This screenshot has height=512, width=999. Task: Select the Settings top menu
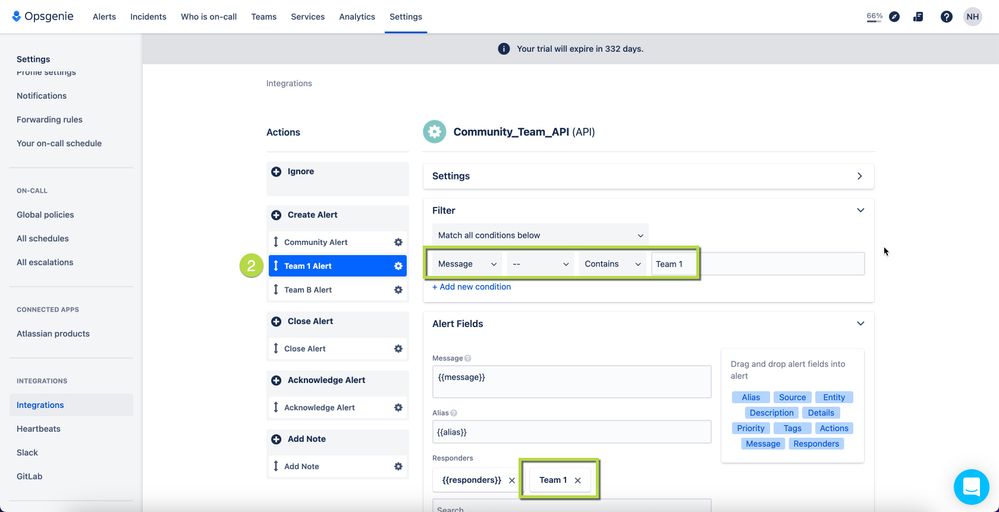pyautogui.click(x=406, y=17)
